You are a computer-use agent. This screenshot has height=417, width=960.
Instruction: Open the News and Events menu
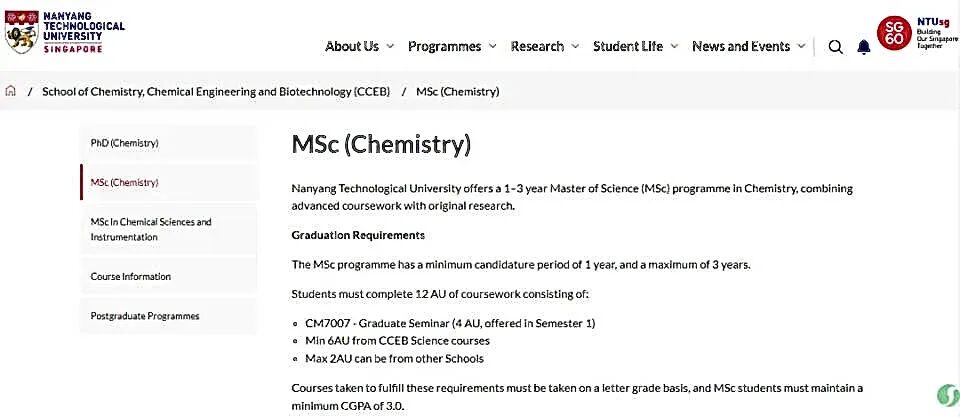click(741, 46)
